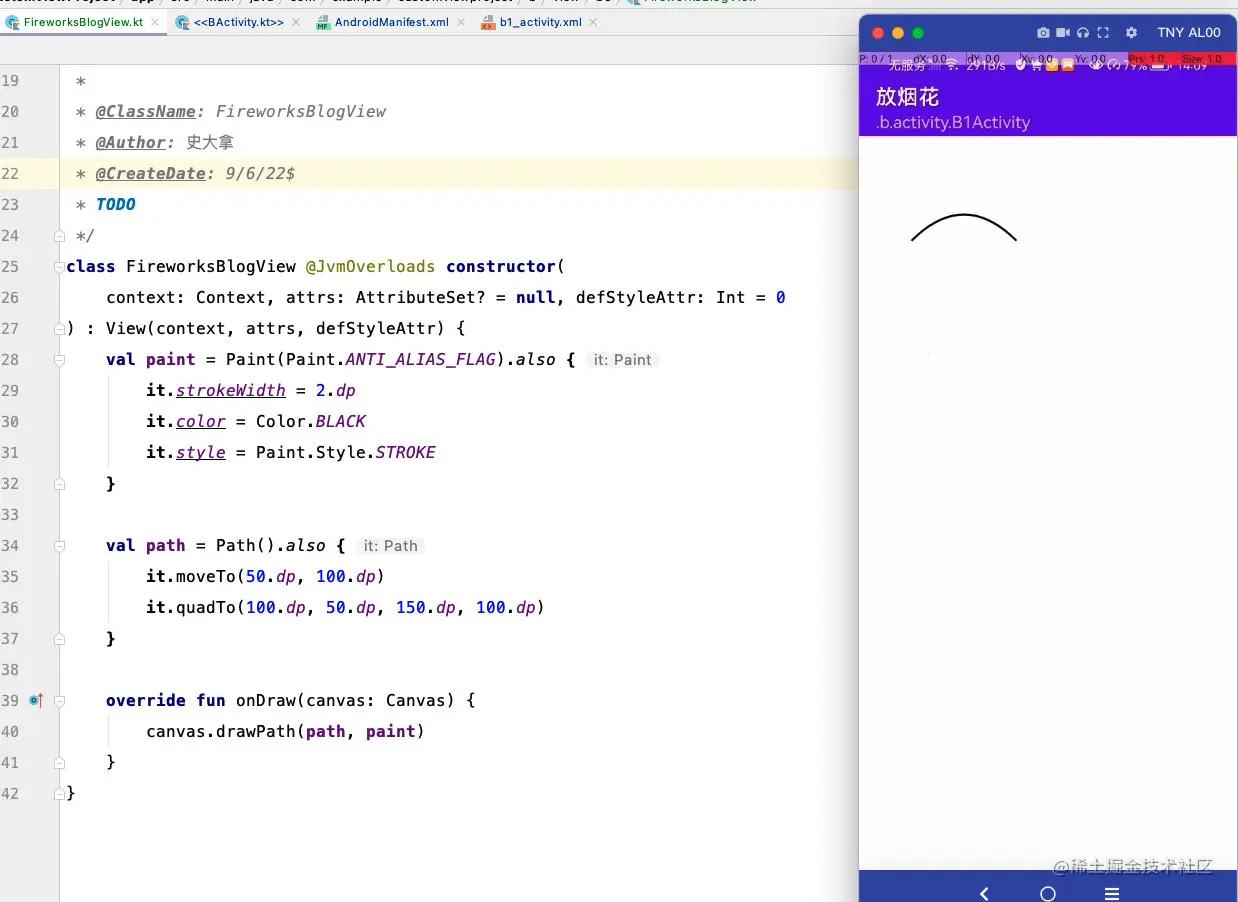This screenshot has height=902, width=1238.
Task: Click the battery icon in phone status bar
Action: (x=1160, y=65)
